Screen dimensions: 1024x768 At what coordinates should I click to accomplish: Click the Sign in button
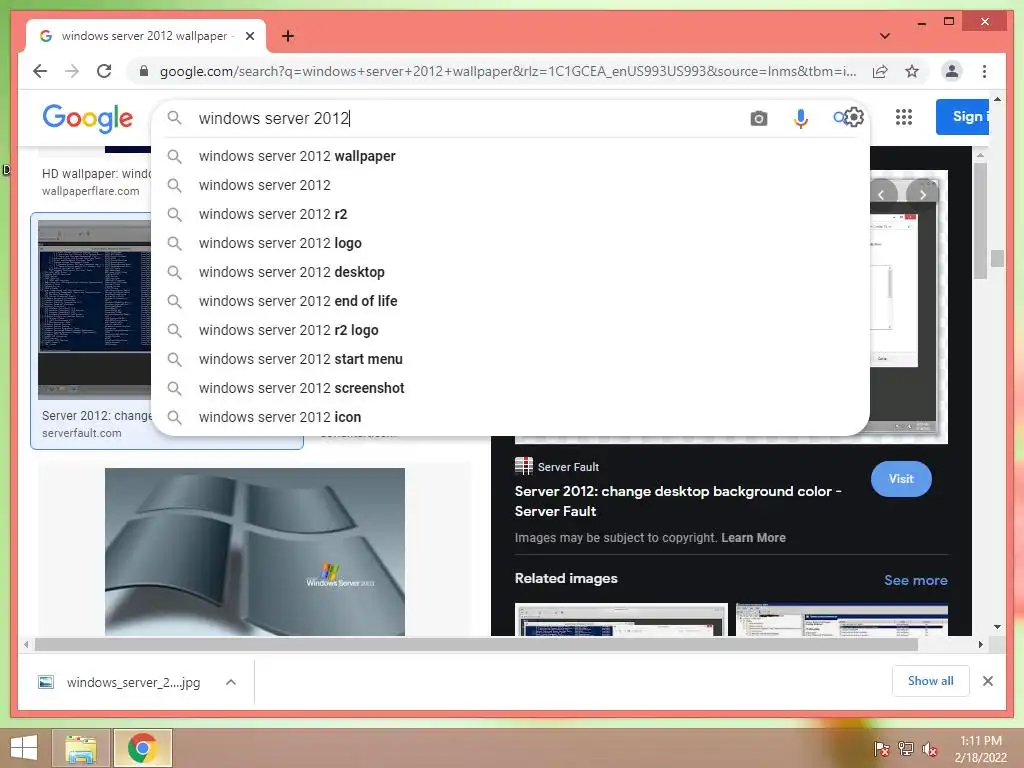tap(963, 117)
